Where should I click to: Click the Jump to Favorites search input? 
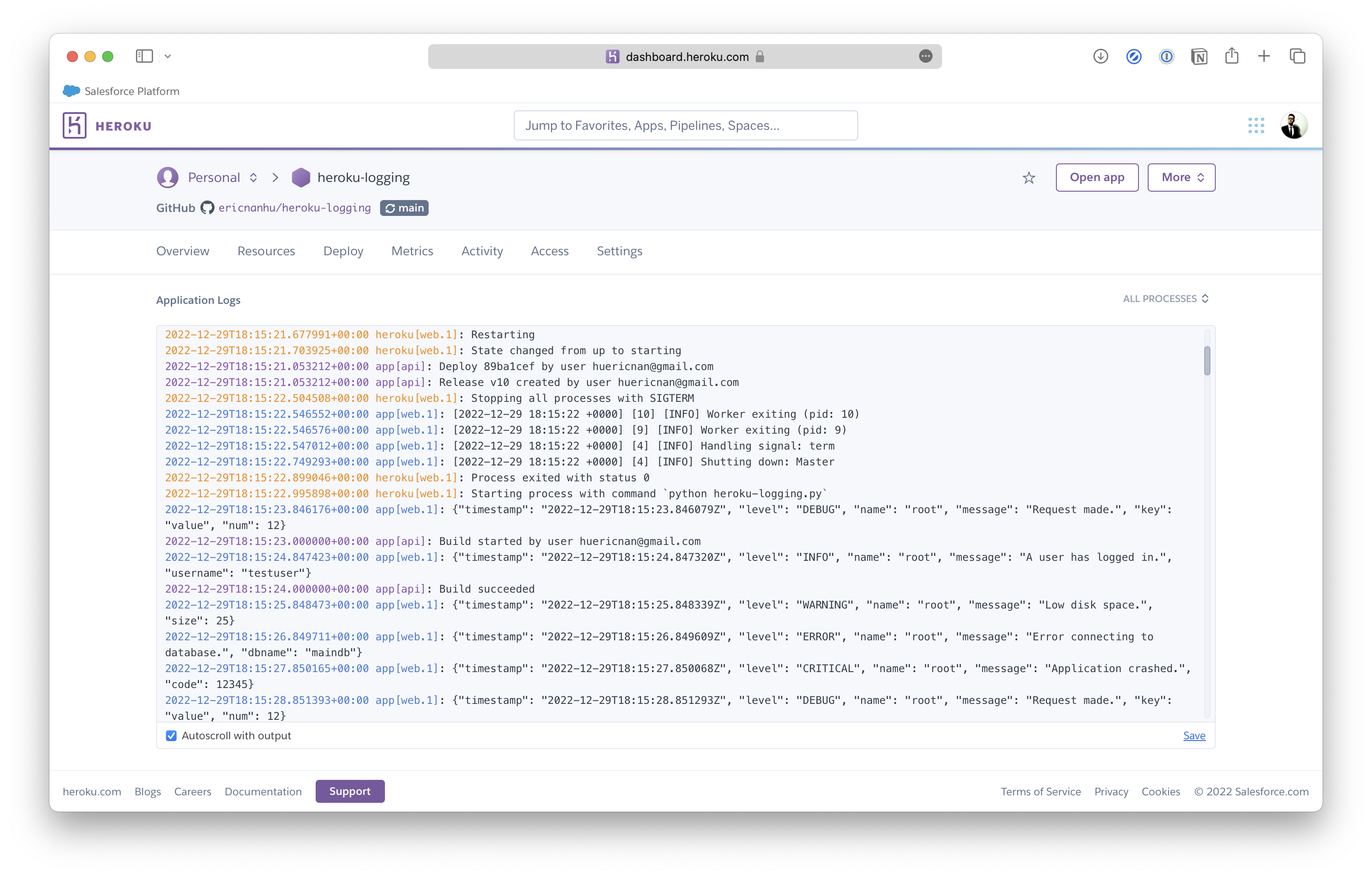click(686, 125)
